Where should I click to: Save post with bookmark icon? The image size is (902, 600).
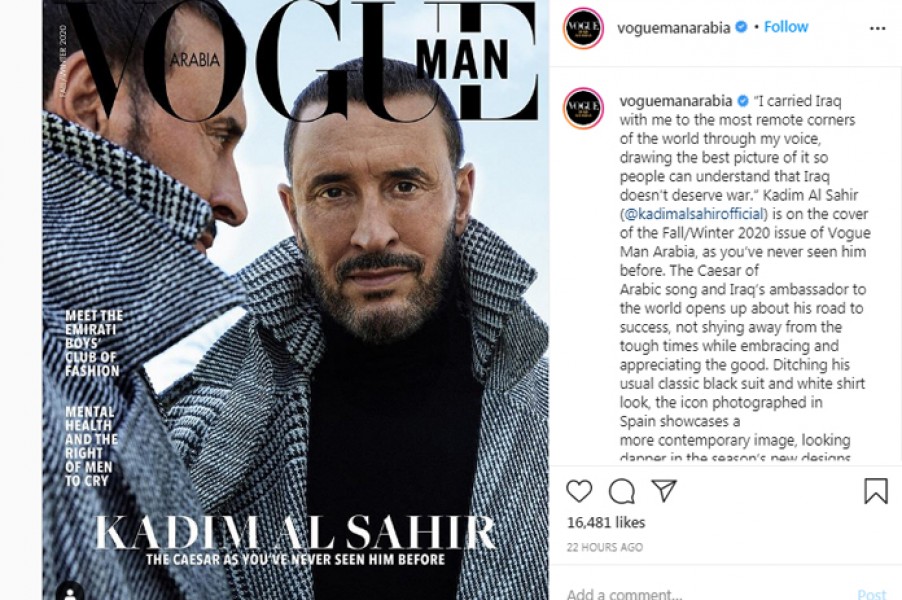coord(876,491)
